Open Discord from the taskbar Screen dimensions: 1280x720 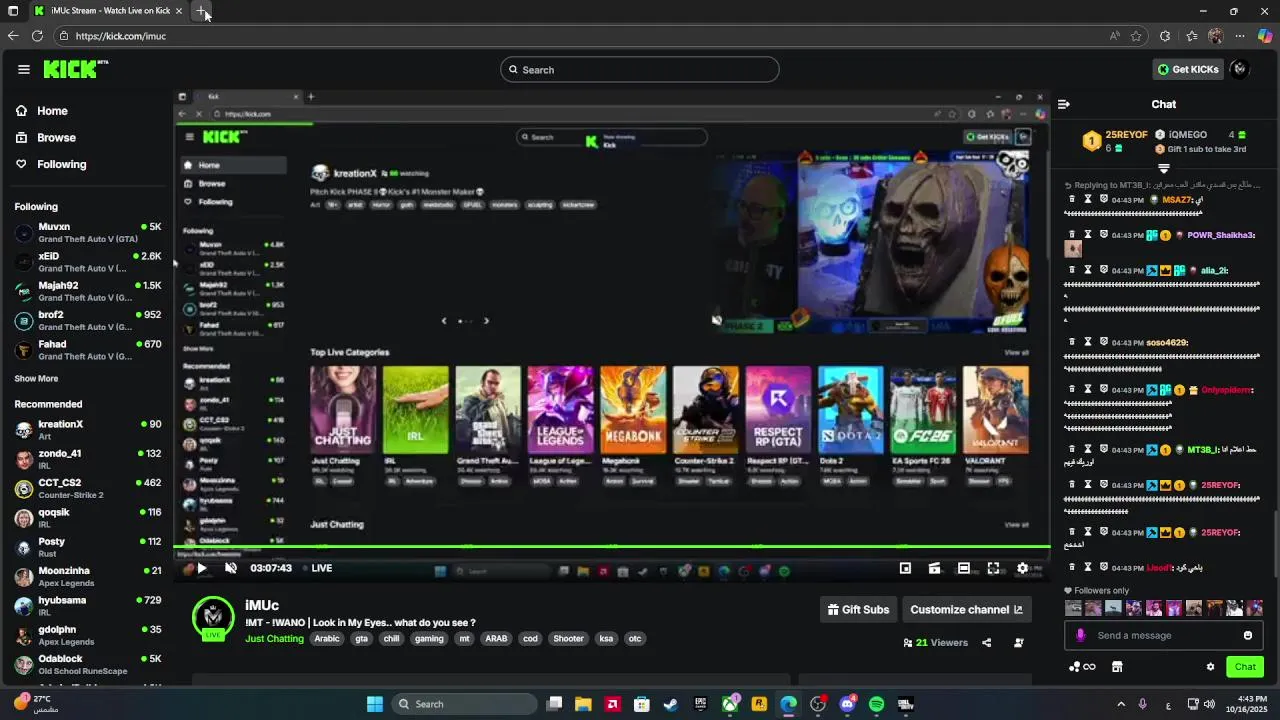848,704
